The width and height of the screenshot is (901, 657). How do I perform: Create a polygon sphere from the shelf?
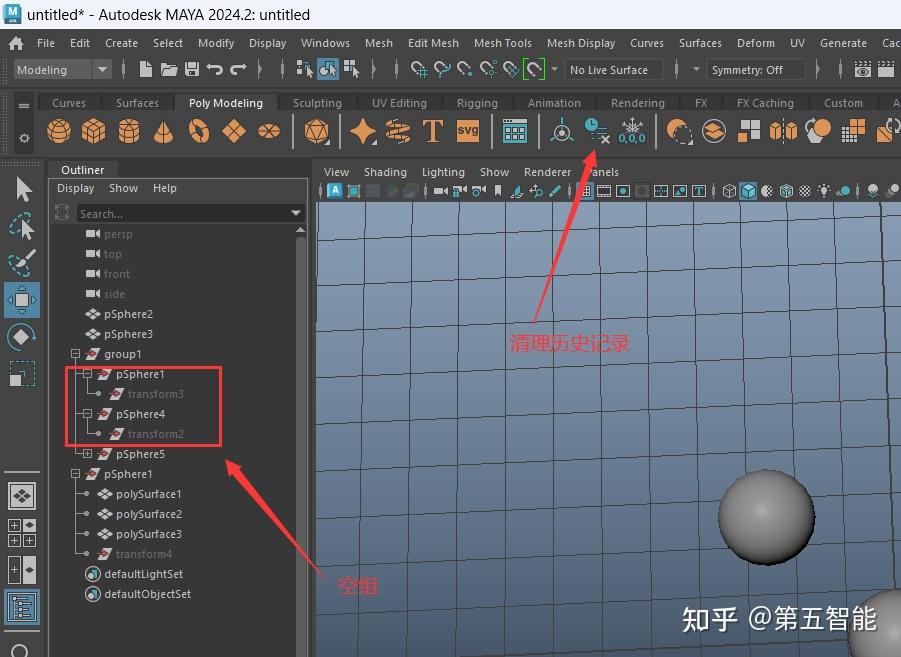(x=59, y=131)
